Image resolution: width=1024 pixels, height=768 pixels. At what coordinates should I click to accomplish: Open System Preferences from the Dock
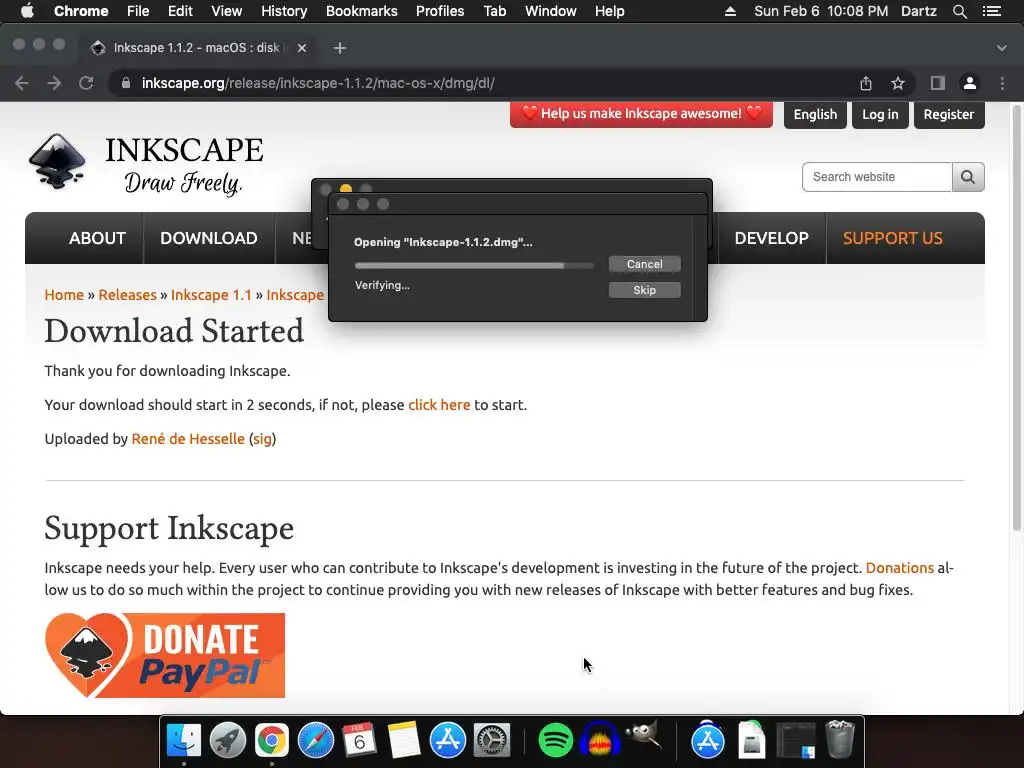point(491,741)
